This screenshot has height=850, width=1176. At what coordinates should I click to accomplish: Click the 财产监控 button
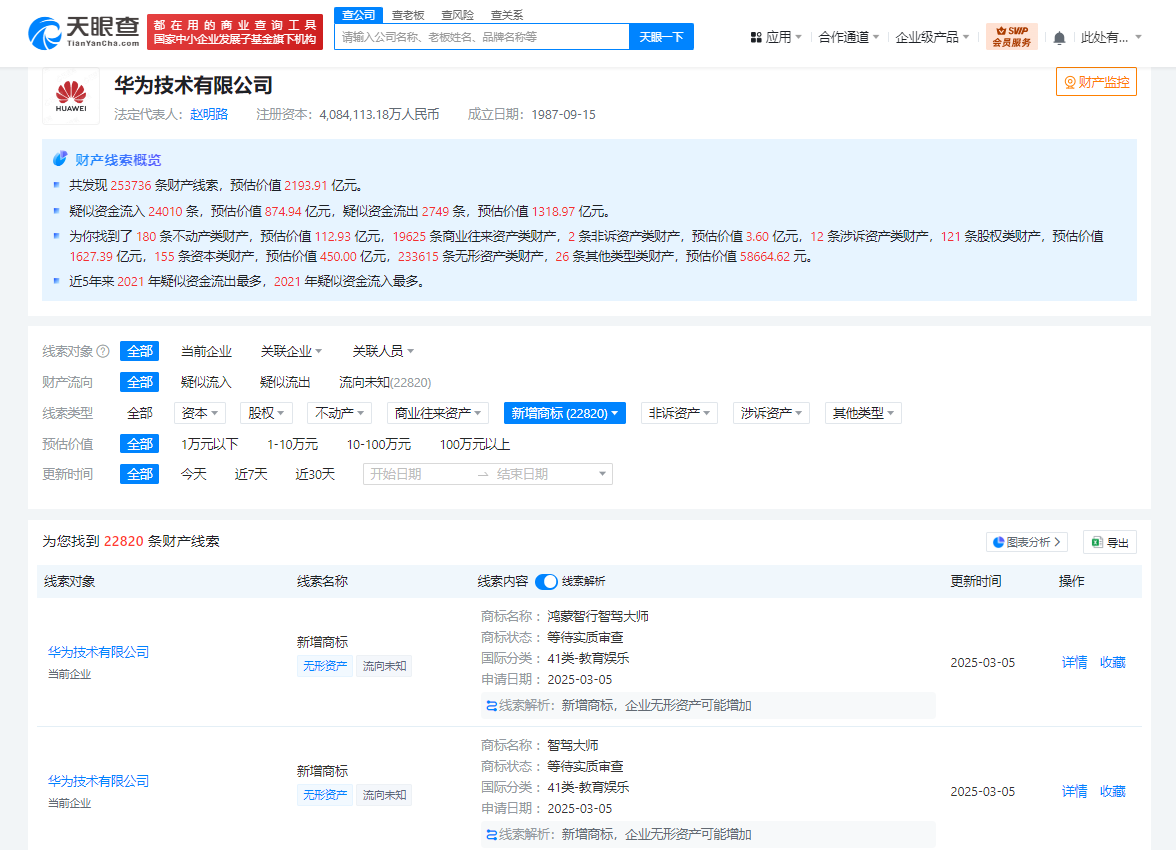[x=1096, y=82]
